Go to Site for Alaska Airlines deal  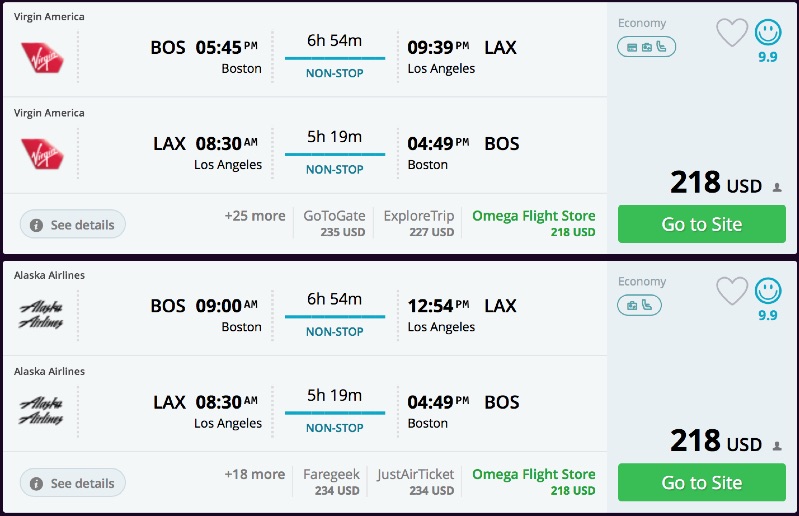click(702, 482)
